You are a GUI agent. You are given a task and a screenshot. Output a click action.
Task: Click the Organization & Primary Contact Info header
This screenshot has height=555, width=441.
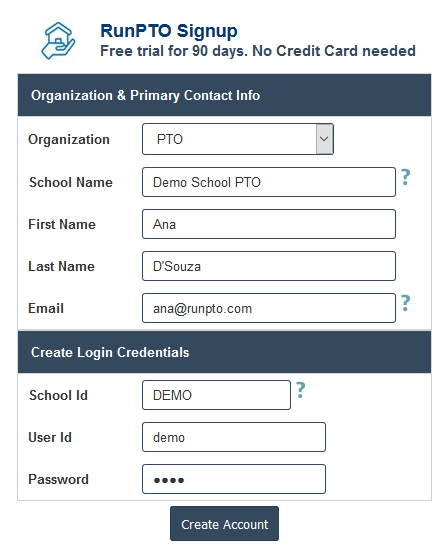tap(224, 95)
